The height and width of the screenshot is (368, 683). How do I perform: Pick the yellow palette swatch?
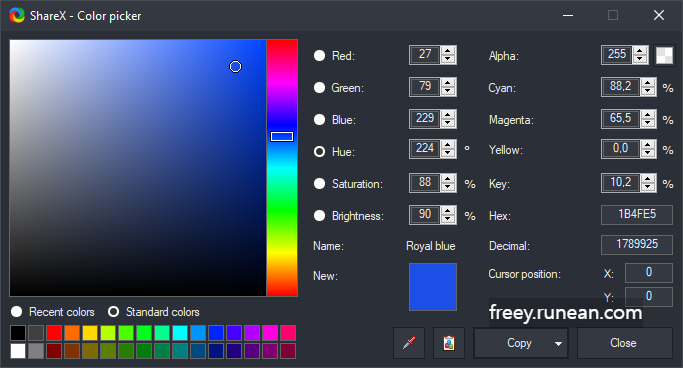point(90,333)
